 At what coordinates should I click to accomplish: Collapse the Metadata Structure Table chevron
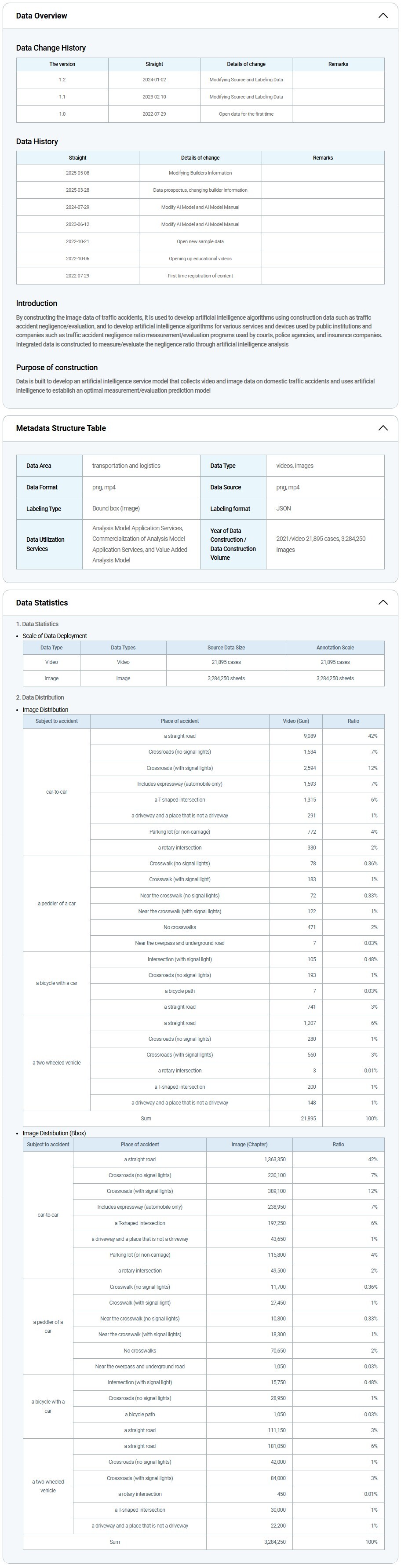382,428
